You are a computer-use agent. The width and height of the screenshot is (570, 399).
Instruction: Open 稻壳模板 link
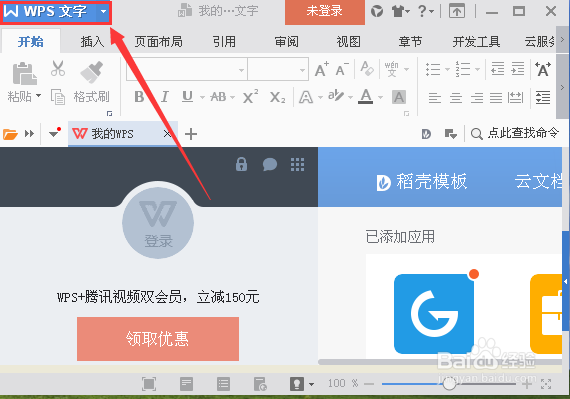[x=422, y=181]
